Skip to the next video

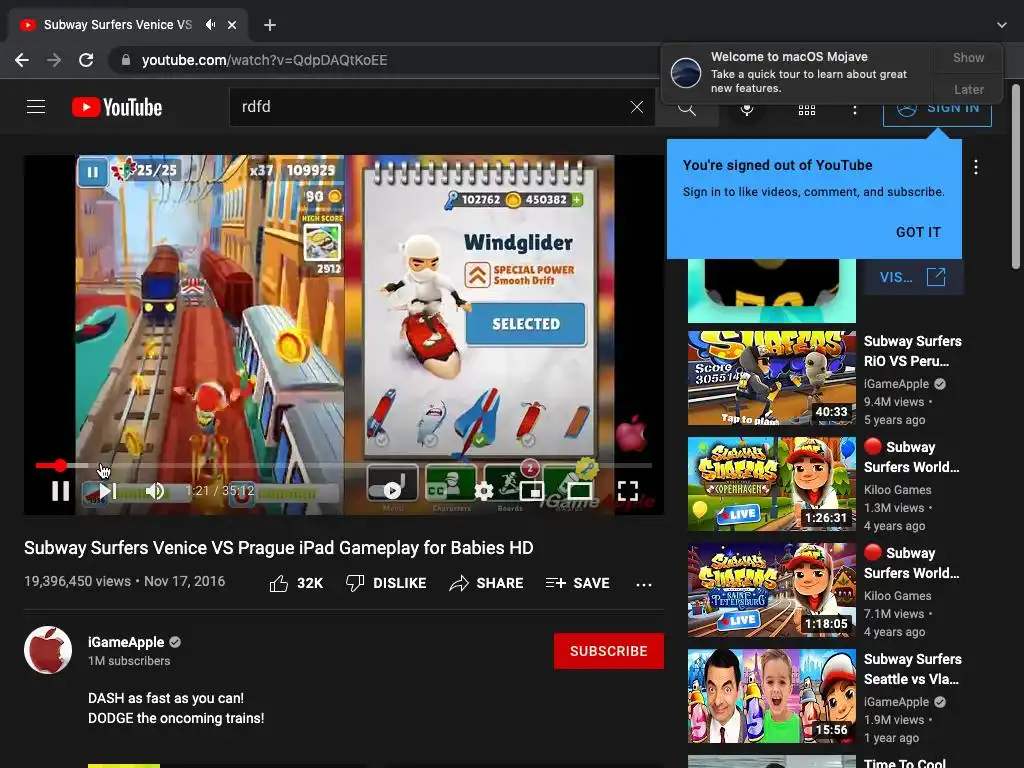click(108, 490)
